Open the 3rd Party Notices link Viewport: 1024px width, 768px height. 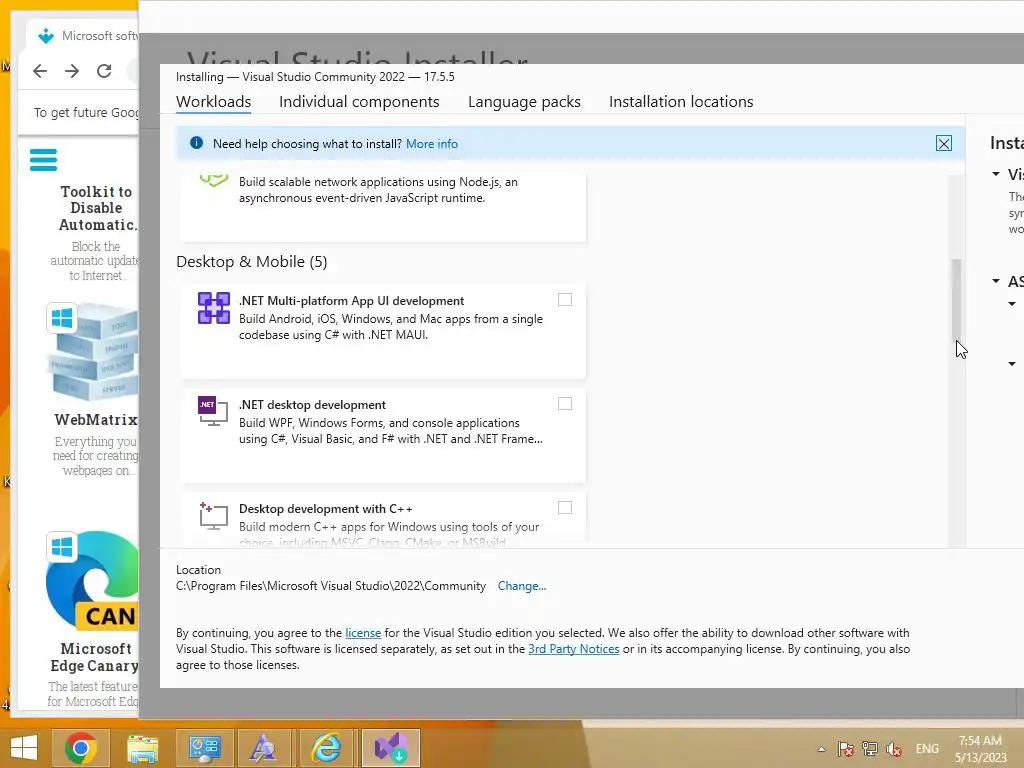click(x=573, y=648)
